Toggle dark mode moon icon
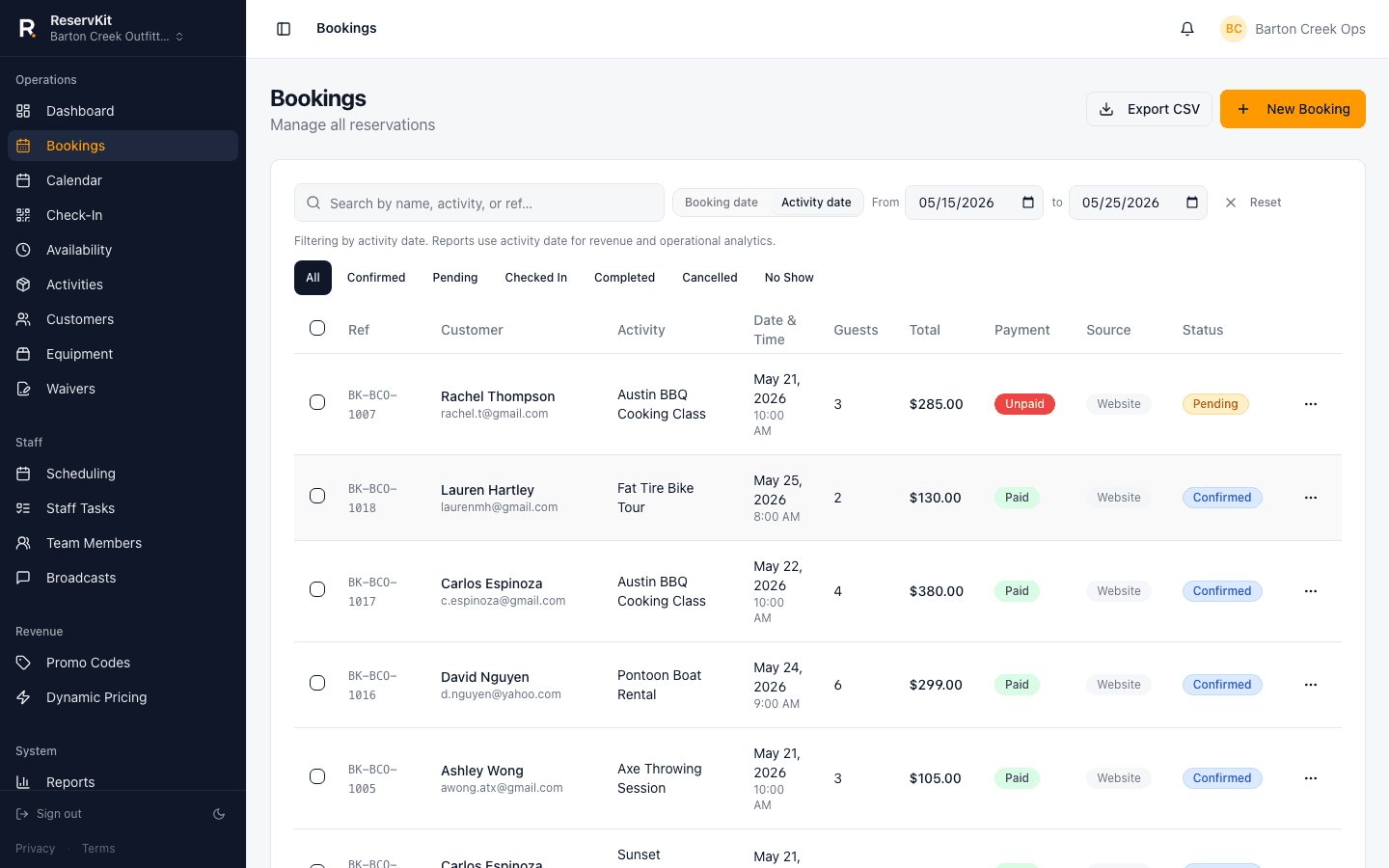This screenshot has height=868, width=1389. click(219, 814)
